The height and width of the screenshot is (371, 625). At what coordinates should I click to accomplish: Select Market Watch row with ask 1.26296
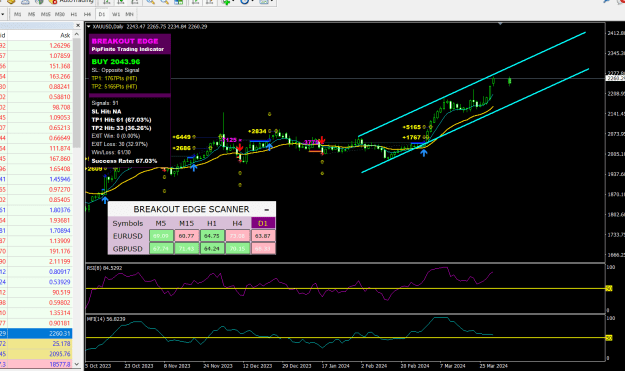[36, 45]
